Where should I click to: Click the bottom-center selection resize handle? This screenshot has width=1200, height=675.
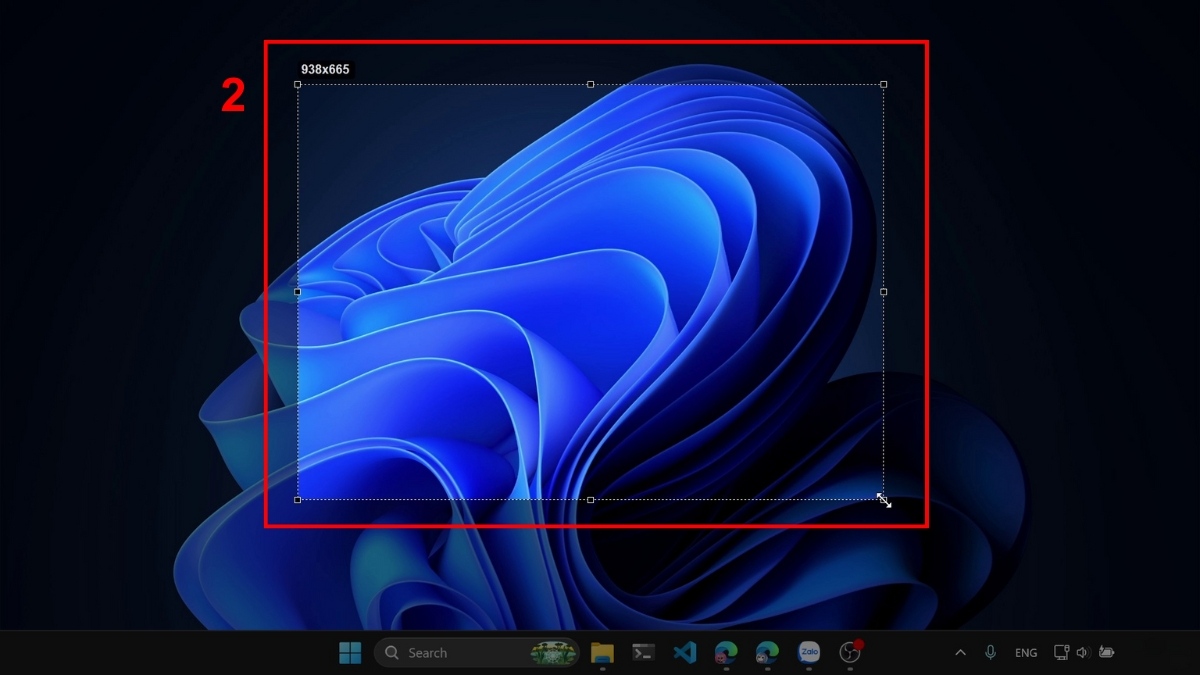point(590,499)
